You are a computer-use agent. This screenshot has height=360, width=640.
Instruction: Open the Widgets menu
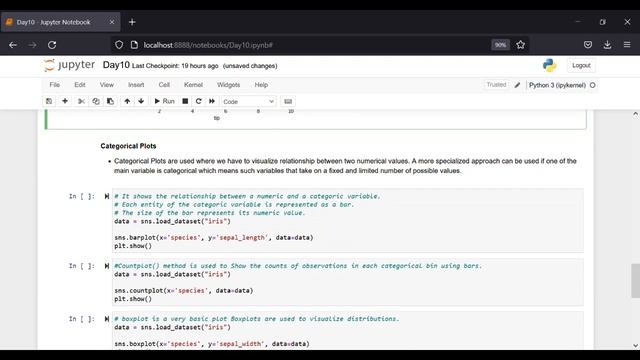[229, 85]
